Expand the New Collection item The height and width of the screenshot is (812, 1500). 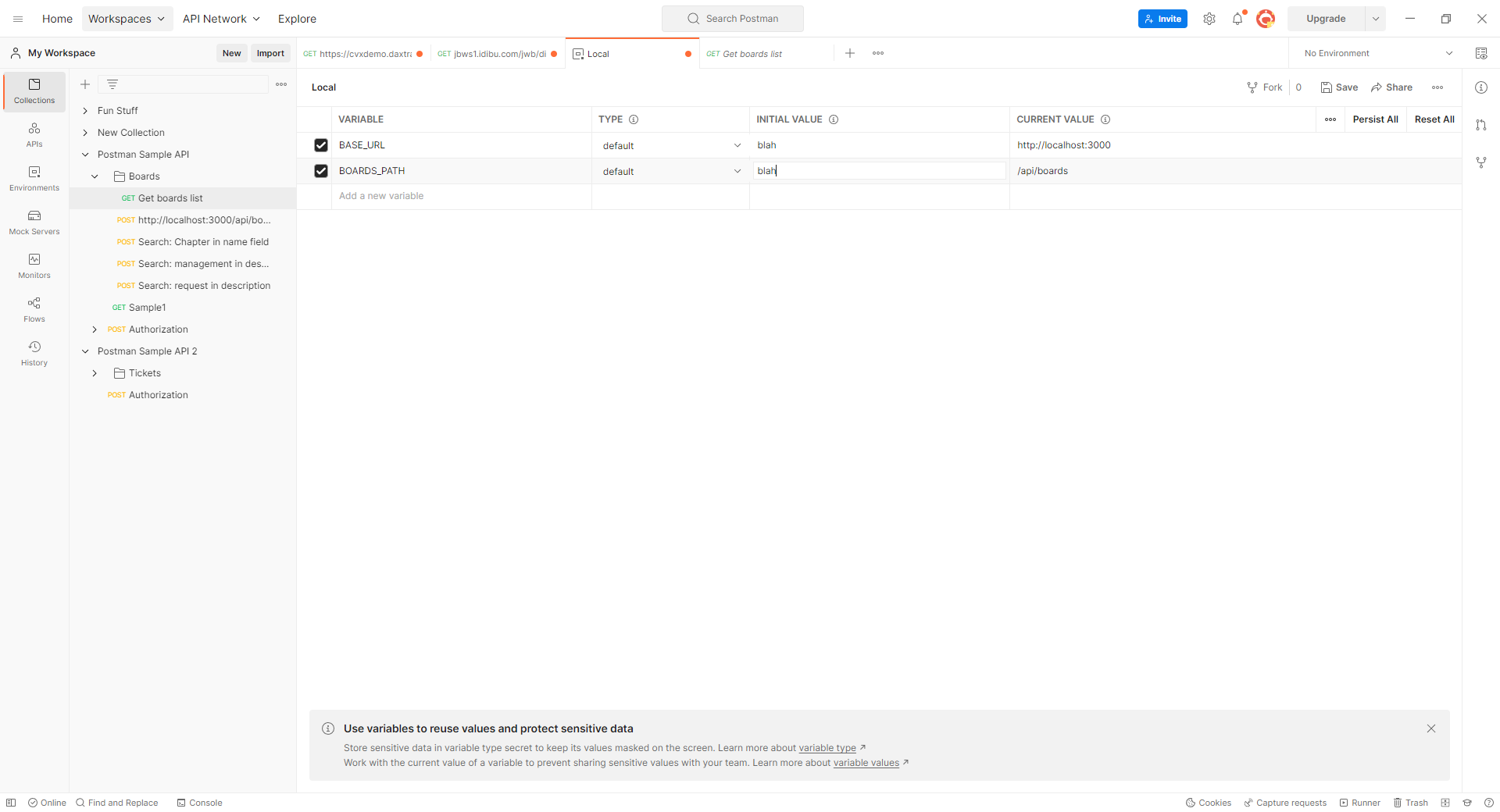point(85,133)
